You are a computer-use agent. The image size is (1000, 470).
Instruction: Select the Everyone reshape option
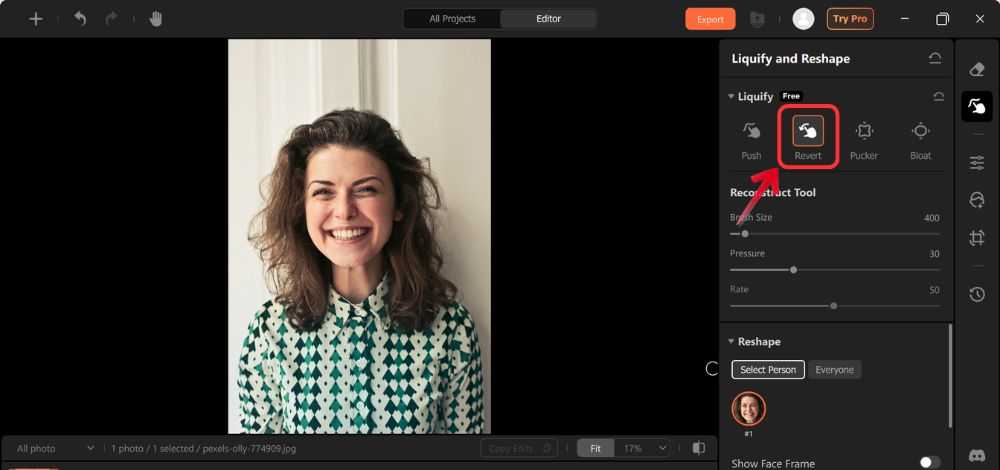coord(834,370)
